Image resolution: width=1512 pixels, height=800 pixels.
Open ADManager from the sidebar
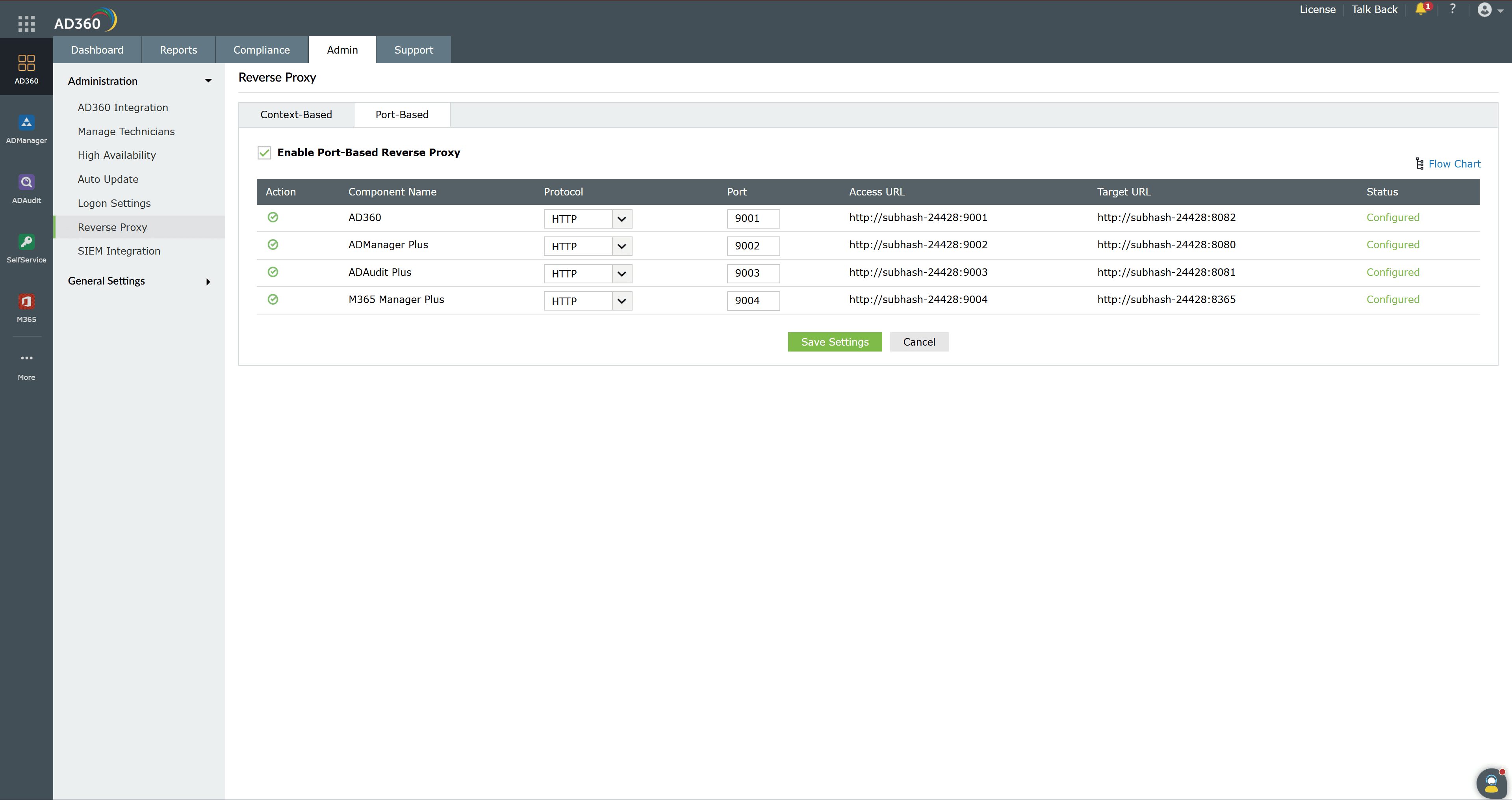(x=26, y=129)
